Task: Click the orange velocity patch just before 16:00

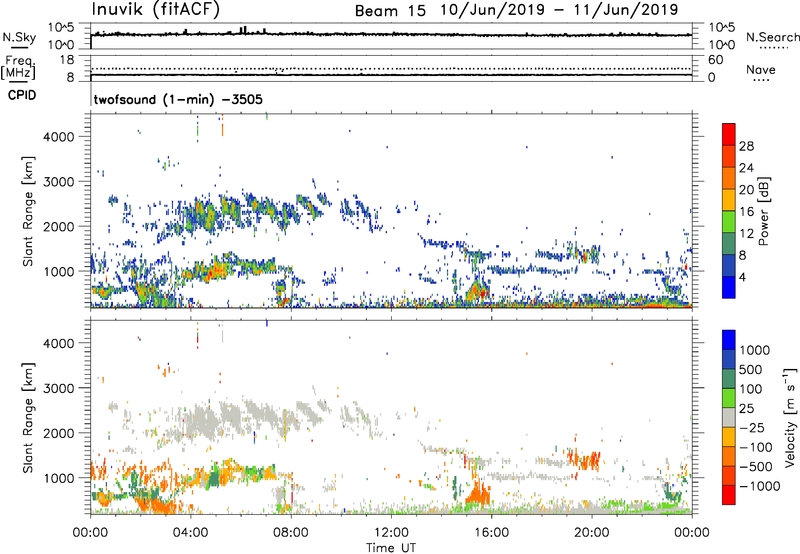Action: click(x=478, y=494)
